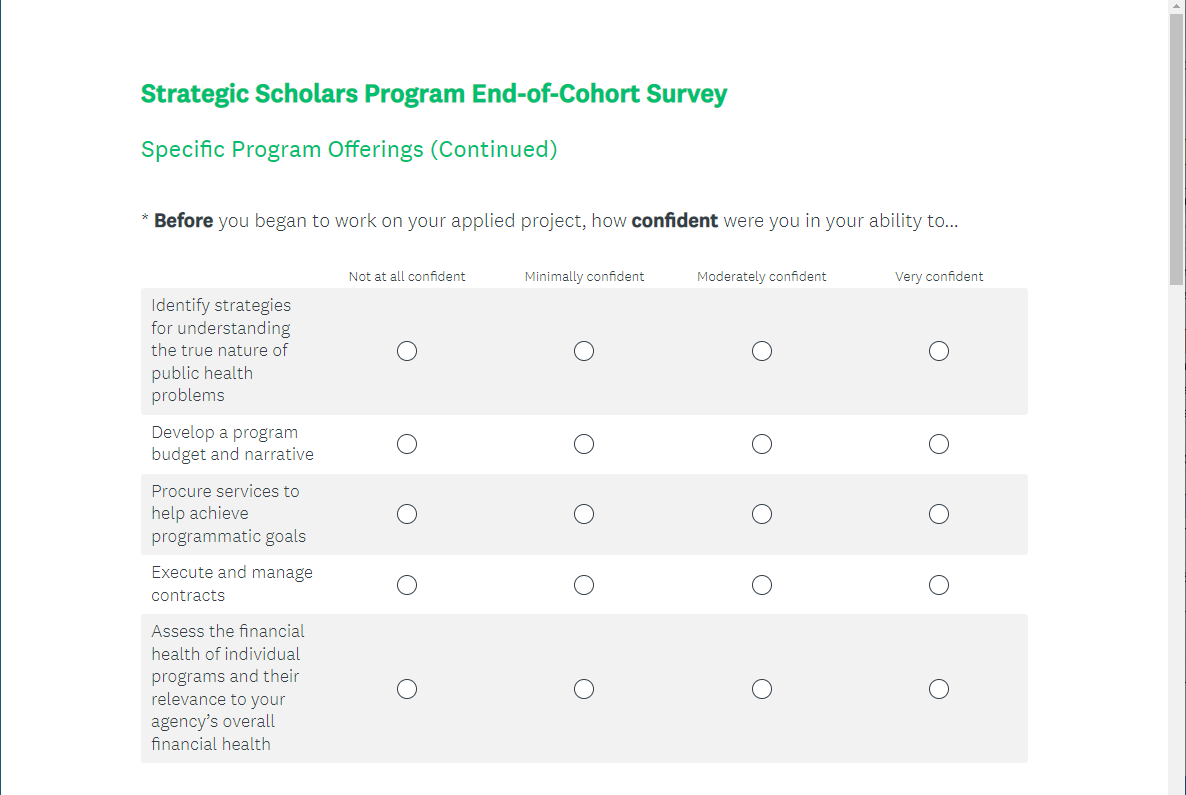1186x795 pixels.
Task: Choose 'Very confident' for Identify strategies row
Action: (939, 351)
